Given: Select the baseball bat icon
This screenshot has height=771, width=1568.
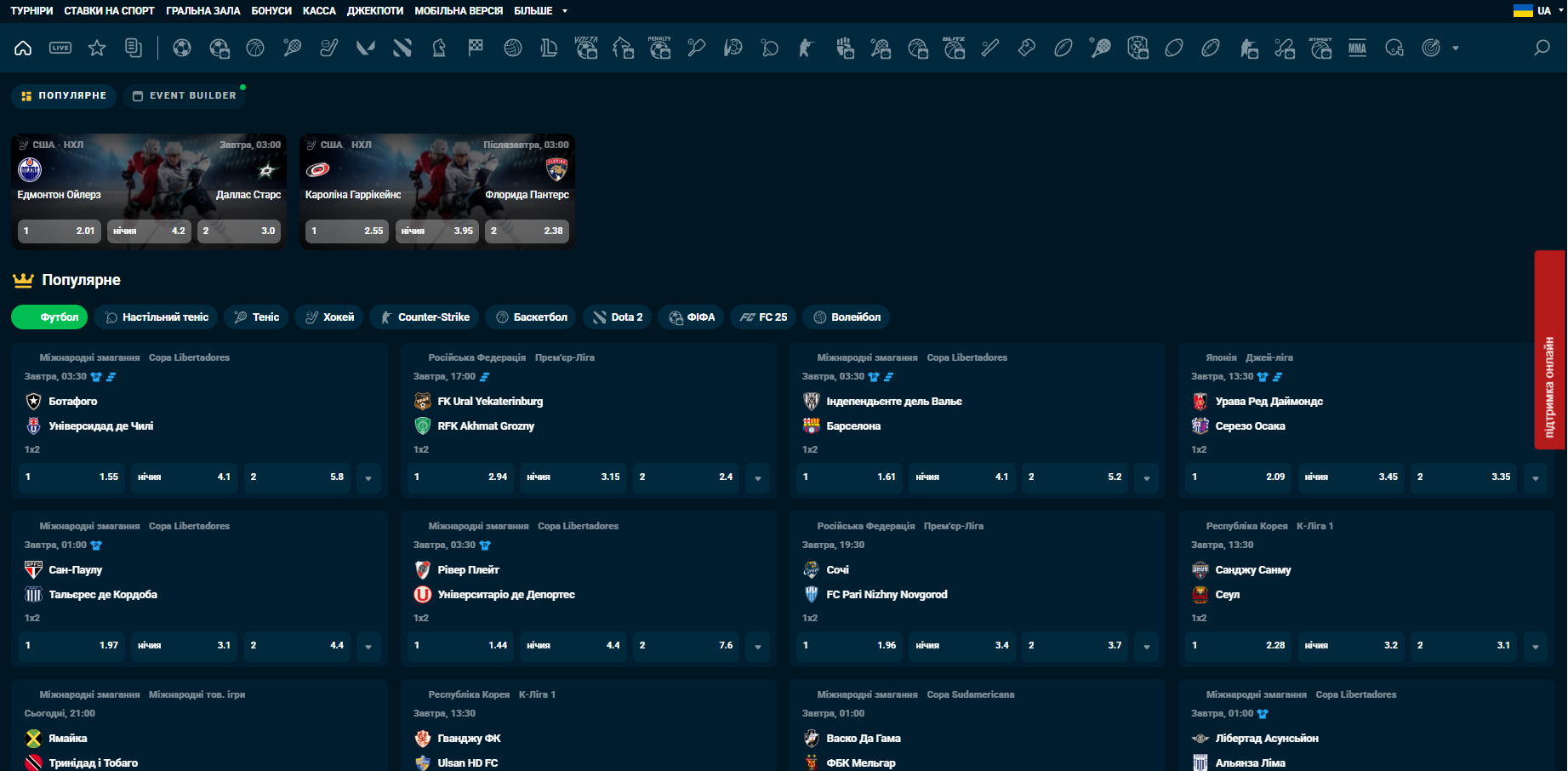Looking at the screenshot, I should pos(990,48).
